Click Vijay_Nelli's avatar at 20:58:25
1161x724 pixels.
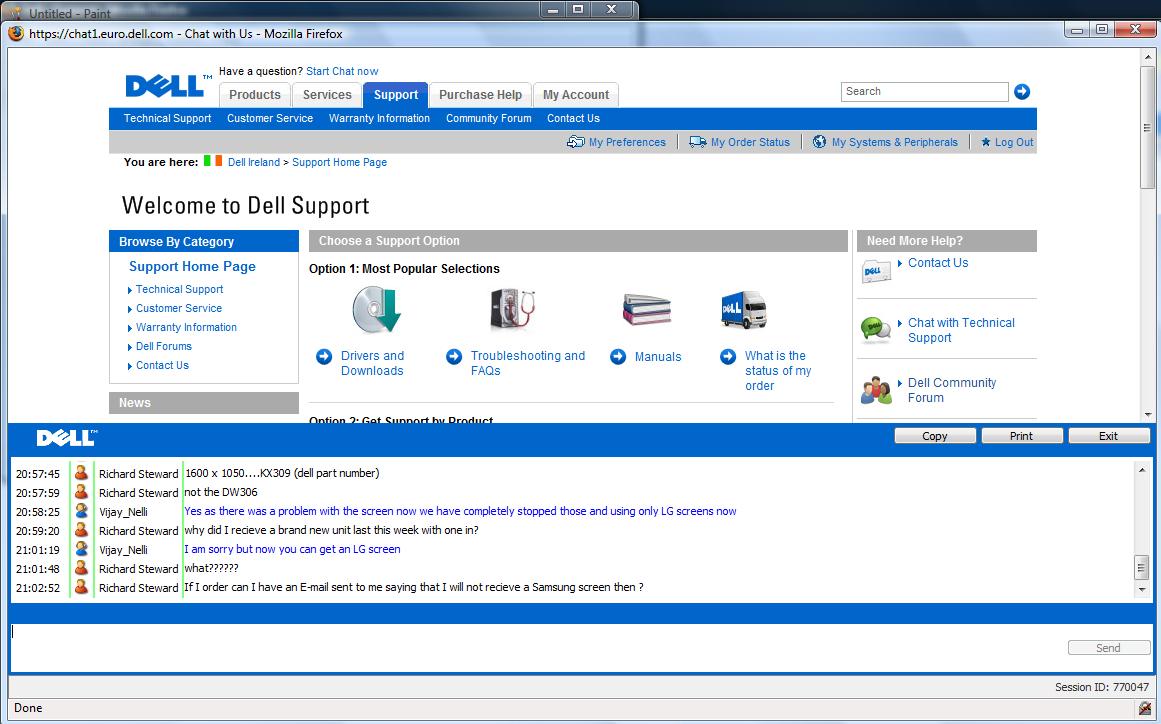point(81,511)
